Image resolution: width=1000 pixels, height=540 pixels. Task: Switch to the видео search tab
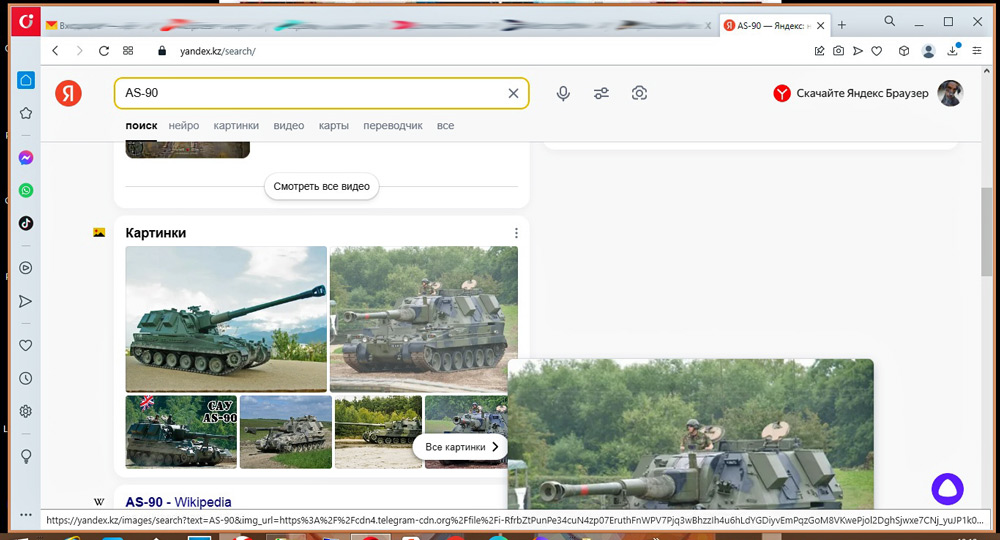(x=289, y=126)
